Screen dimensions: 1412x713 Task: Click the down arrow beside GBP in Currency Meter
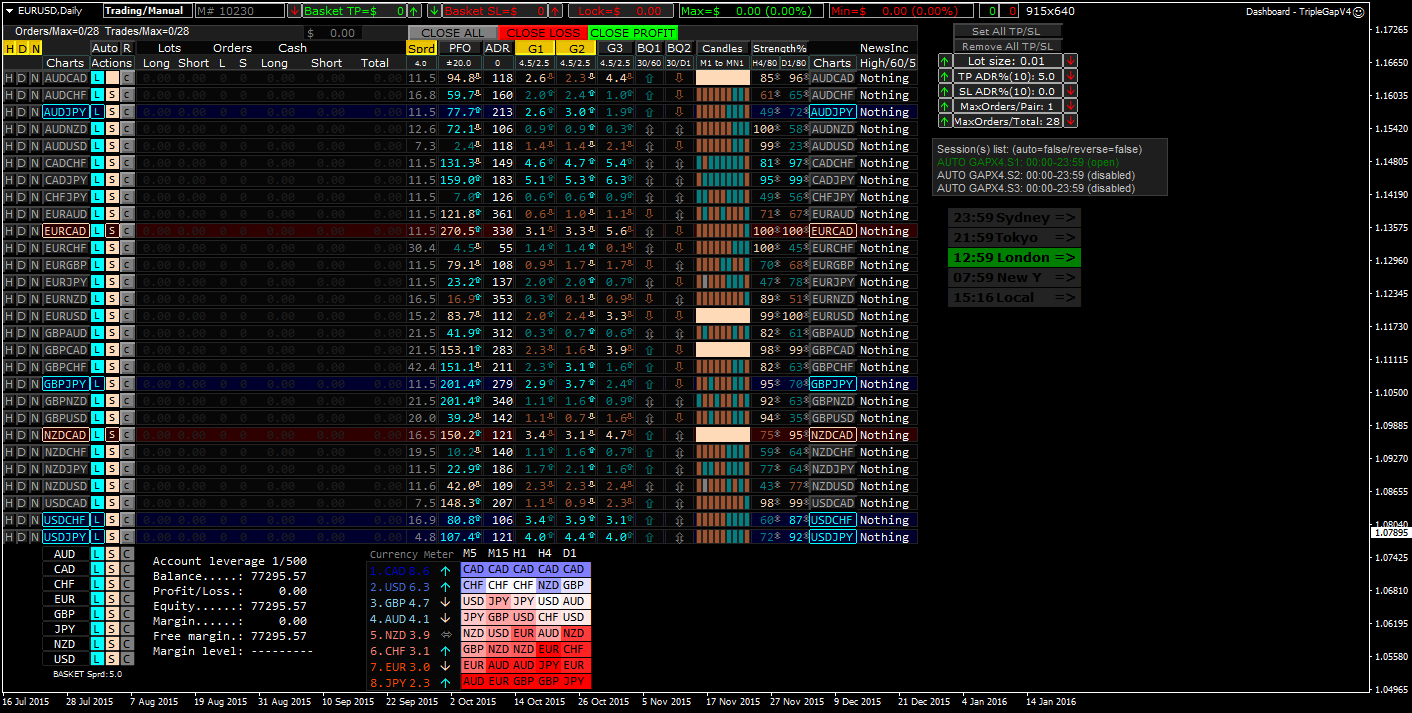tap(445, 603)
